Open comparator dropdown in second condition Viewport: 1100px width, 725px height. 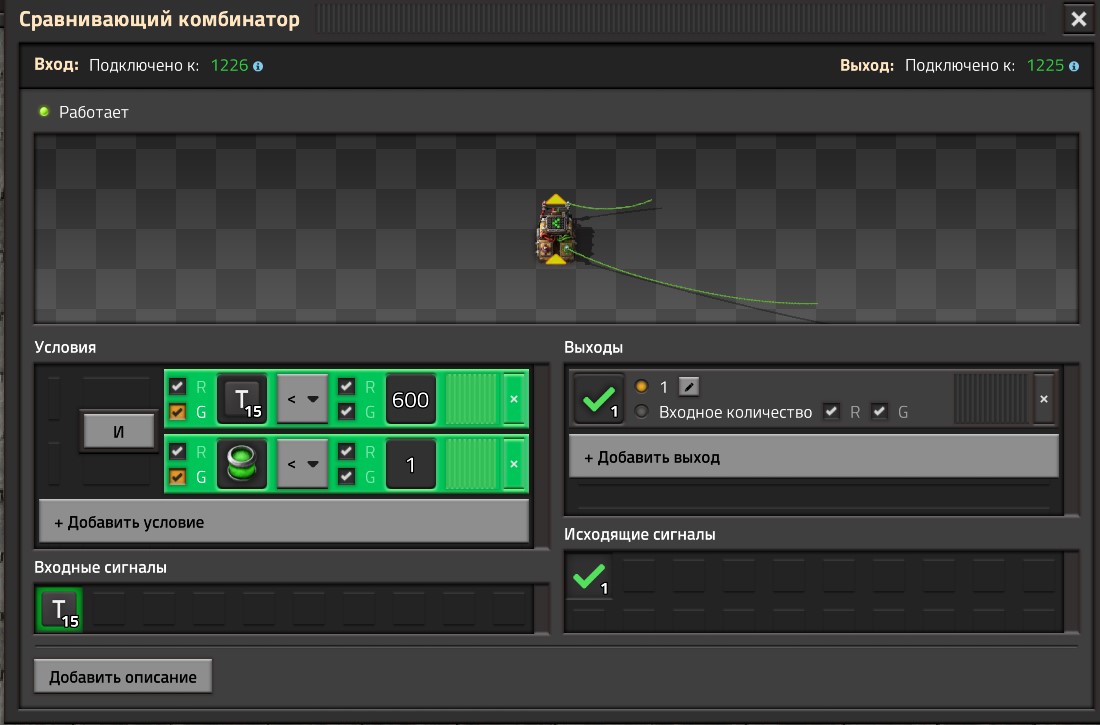302,464
